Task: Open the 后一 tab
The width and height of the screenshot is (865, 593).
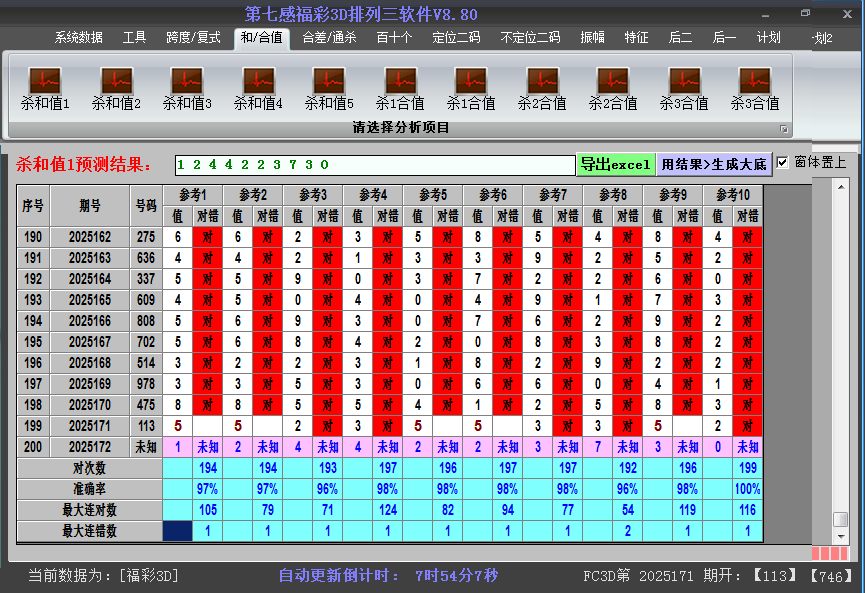Action: [724, 38]
